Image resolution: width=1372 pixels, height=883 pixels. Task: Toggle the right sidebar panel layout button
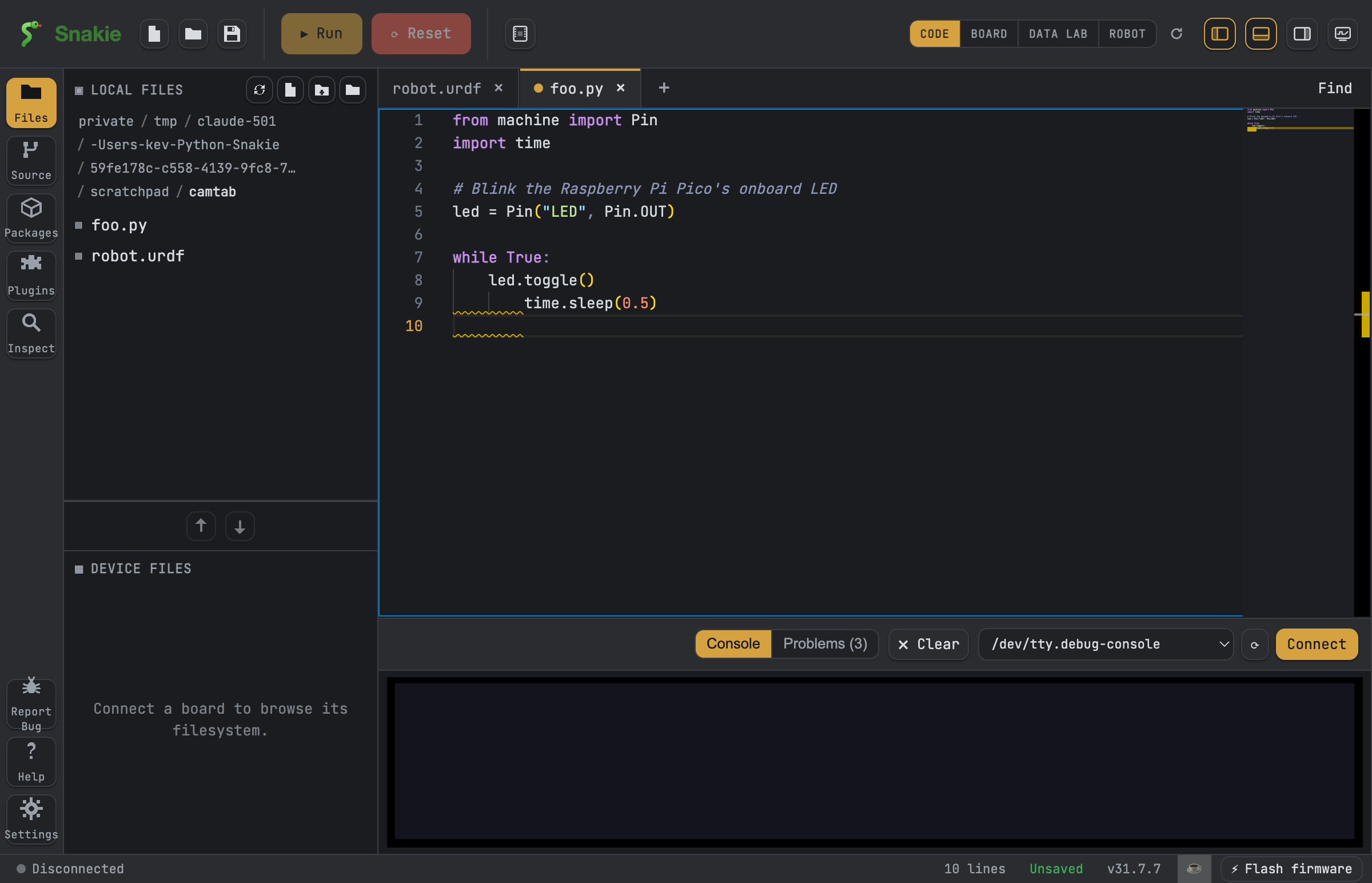click(x=1302, y=34)
